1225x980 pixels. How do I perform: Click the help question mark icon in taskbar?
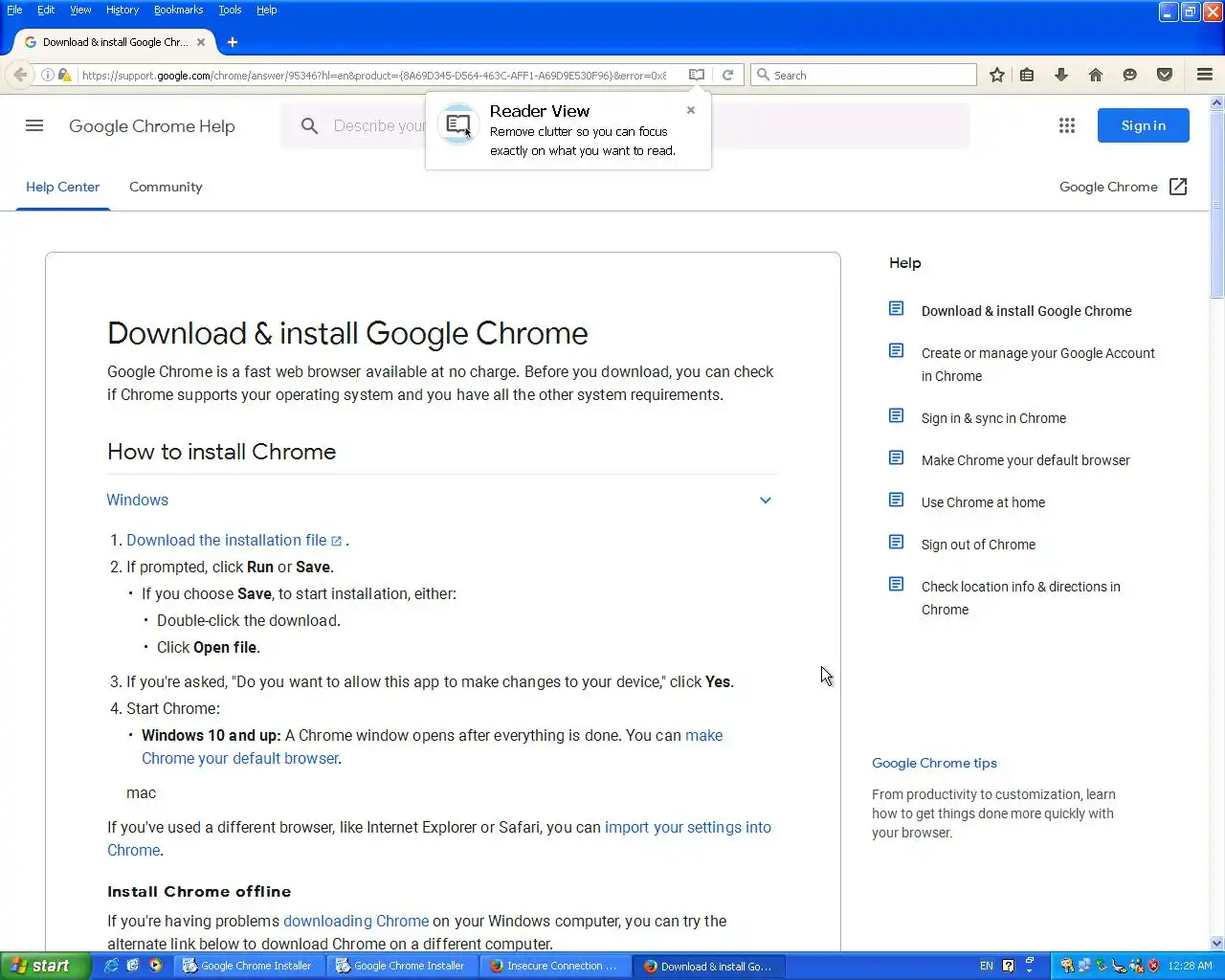[1008, 966]
